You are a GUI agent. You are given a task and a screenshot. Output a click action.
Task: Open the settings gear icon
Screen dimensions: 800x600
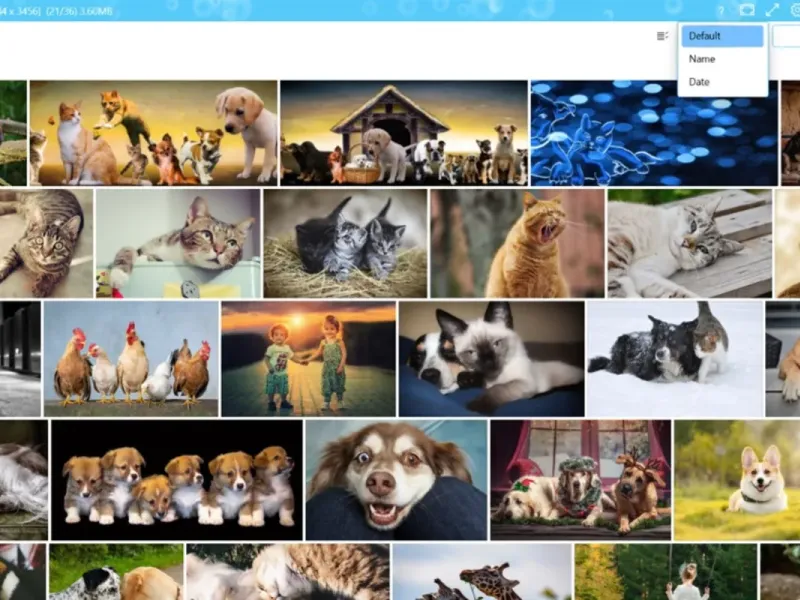pyautogui.click(x=795, y=10)
